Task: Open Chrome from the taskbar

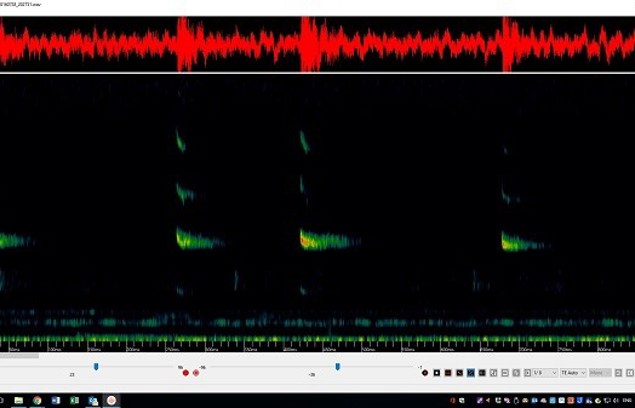Action: 37,400
